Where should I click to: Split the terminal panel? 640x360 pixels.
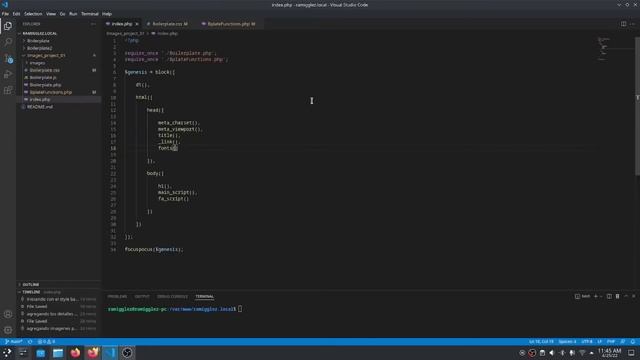[x=609, y=296]
